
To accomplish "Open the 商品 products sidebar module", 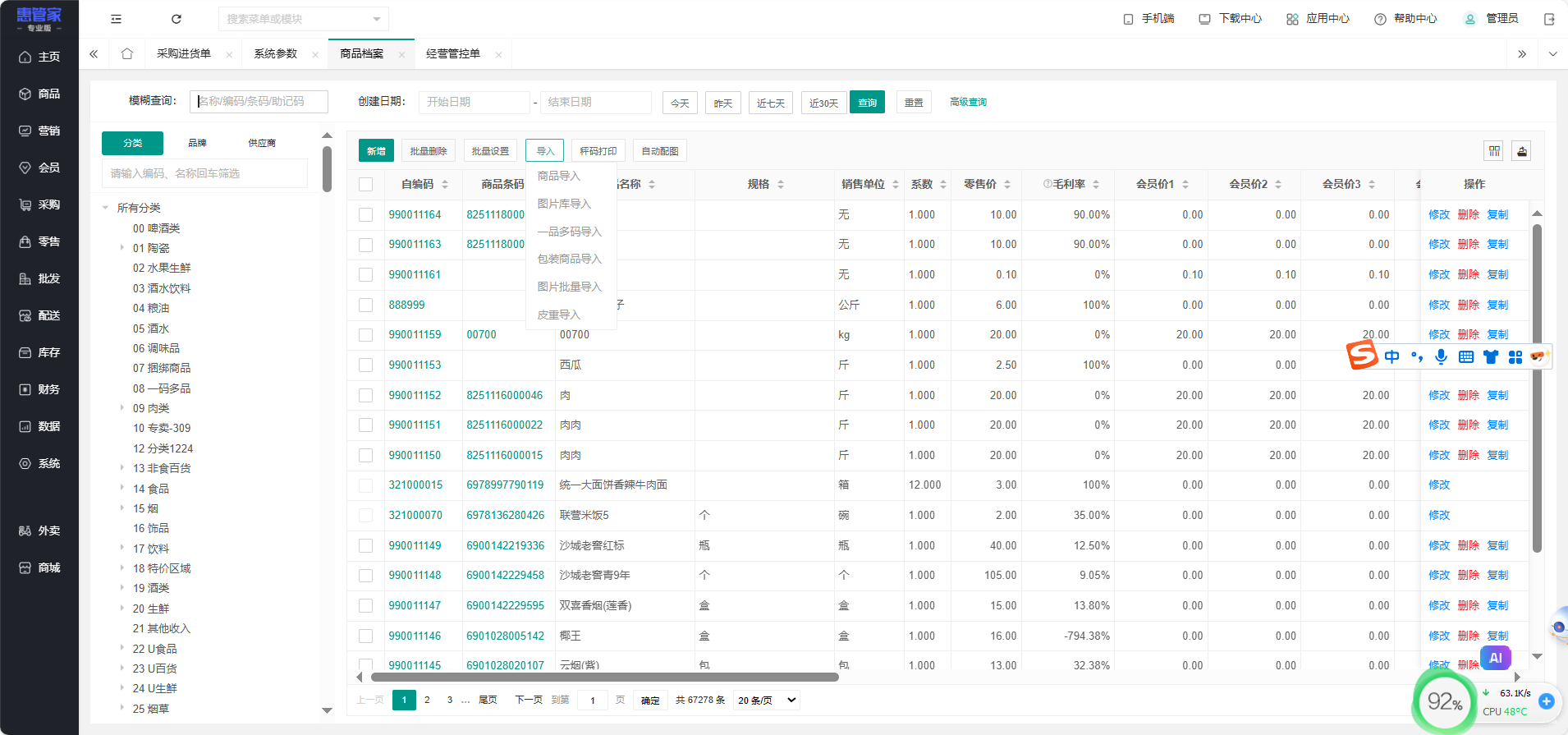I will [39, 94].
